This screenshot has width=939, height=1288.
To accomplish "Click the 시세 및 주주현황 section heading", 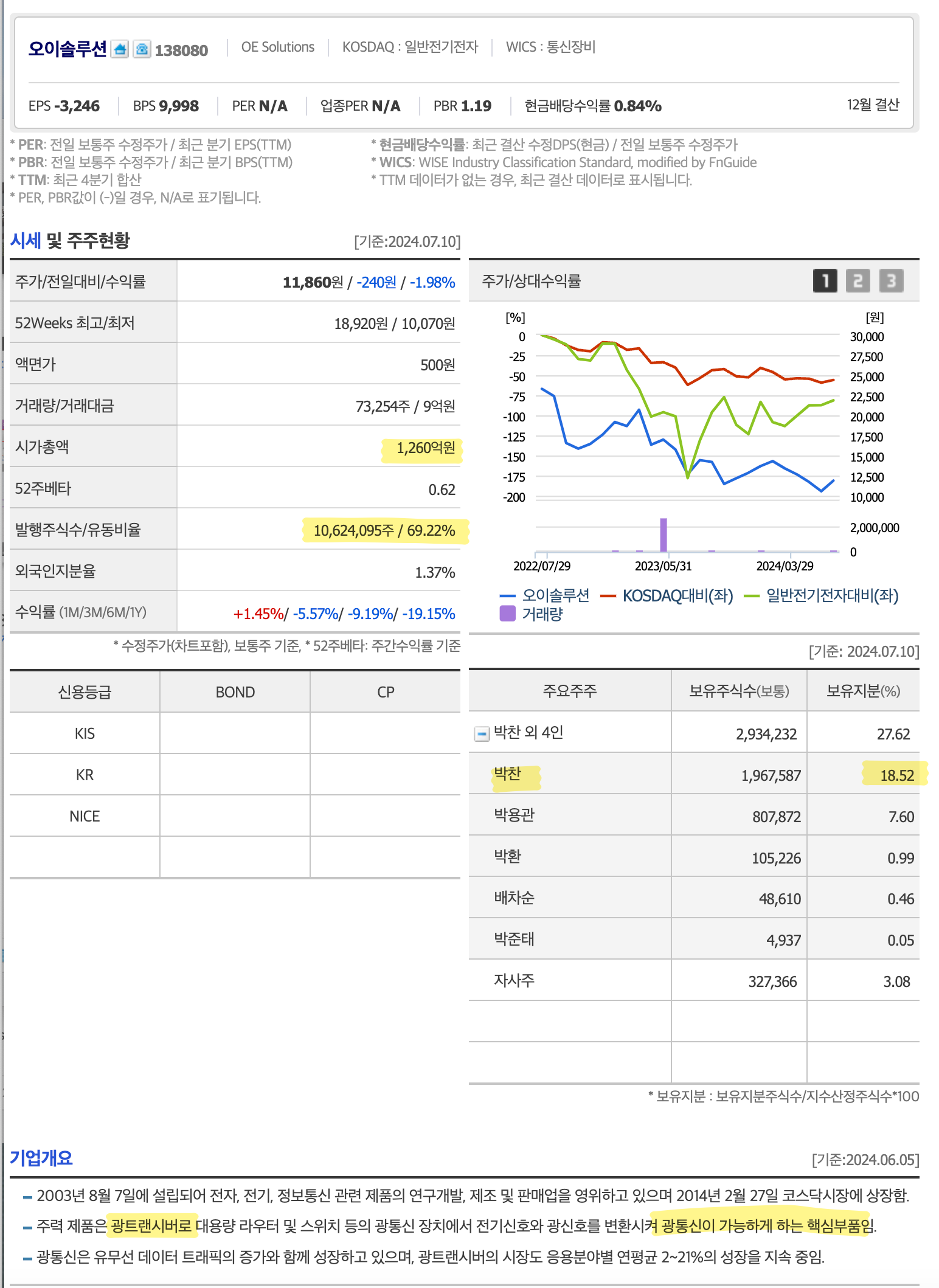I will (70, 241).
